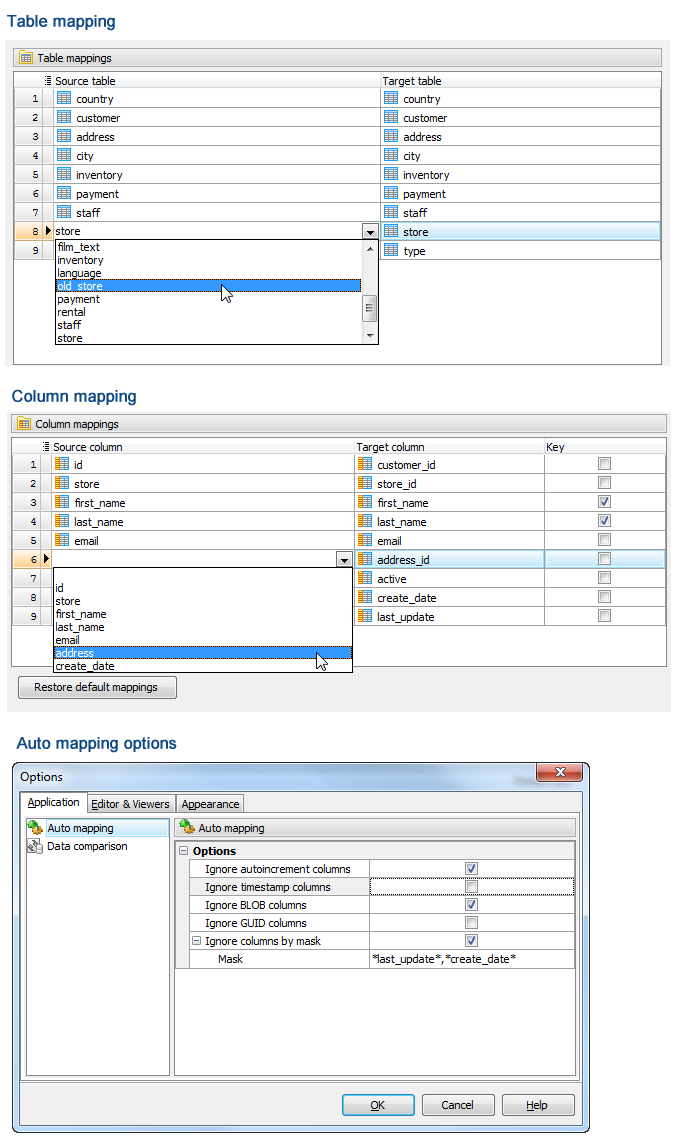
Task: Click the country source table icon
Action: [x=64, y=99]
